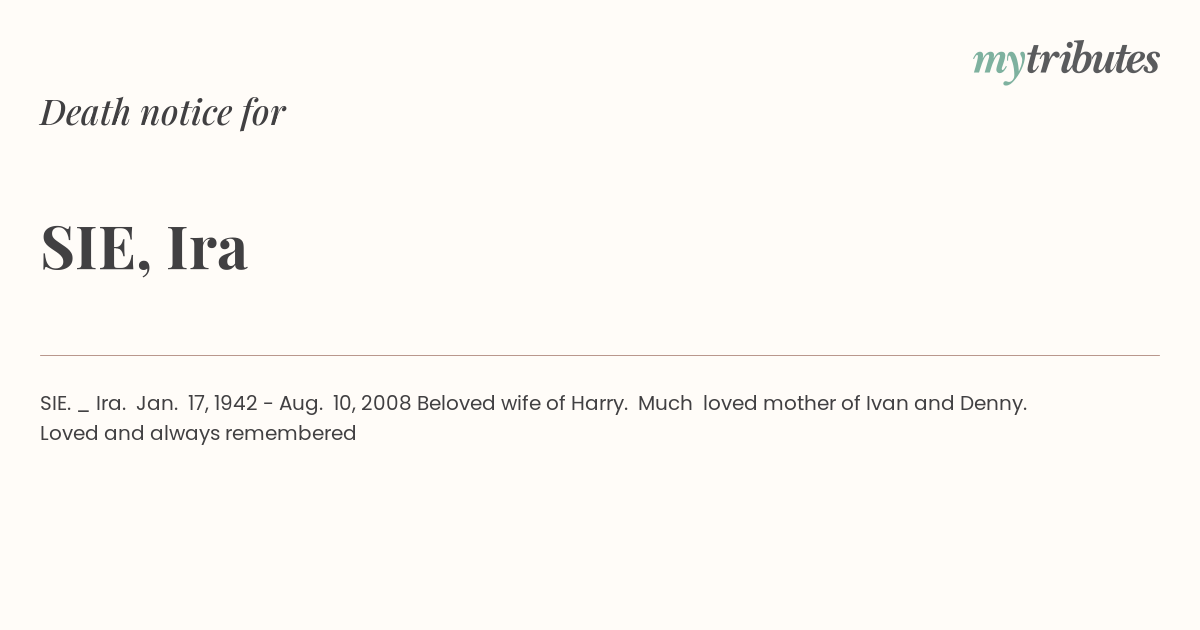This screenshot has width=1200, height=630.
Task: Click the word "Death" in italic heading
Action: [x=85, y=112]
